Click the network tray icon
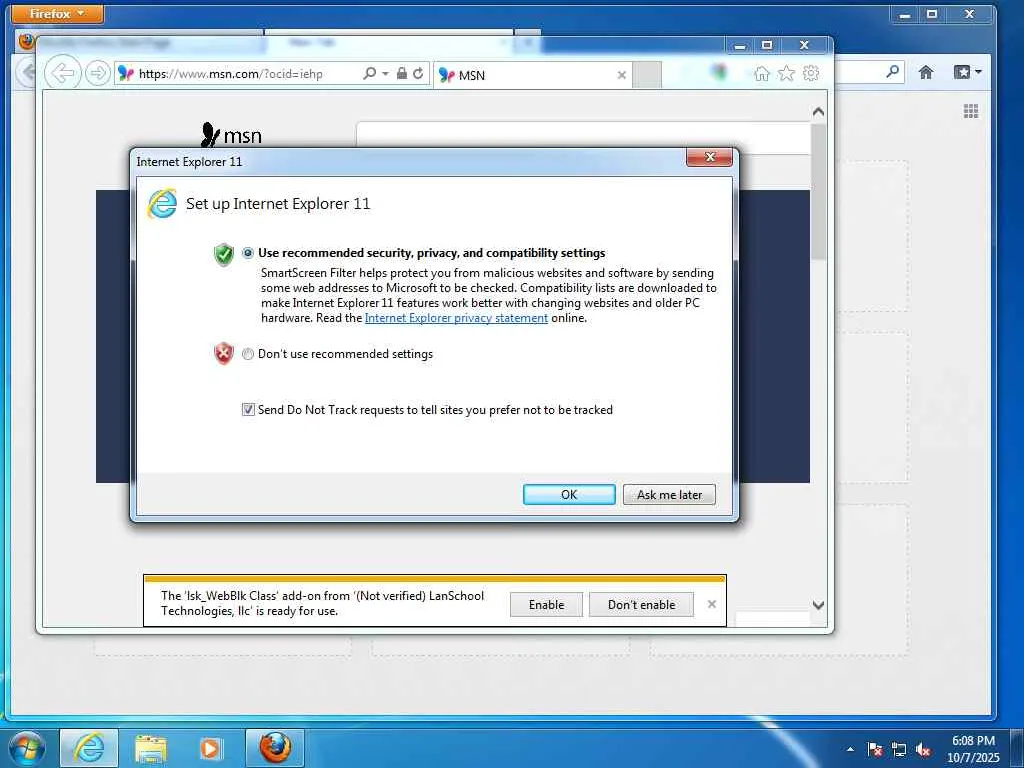This screenshot has width=1024, height=768. (899, 749)
